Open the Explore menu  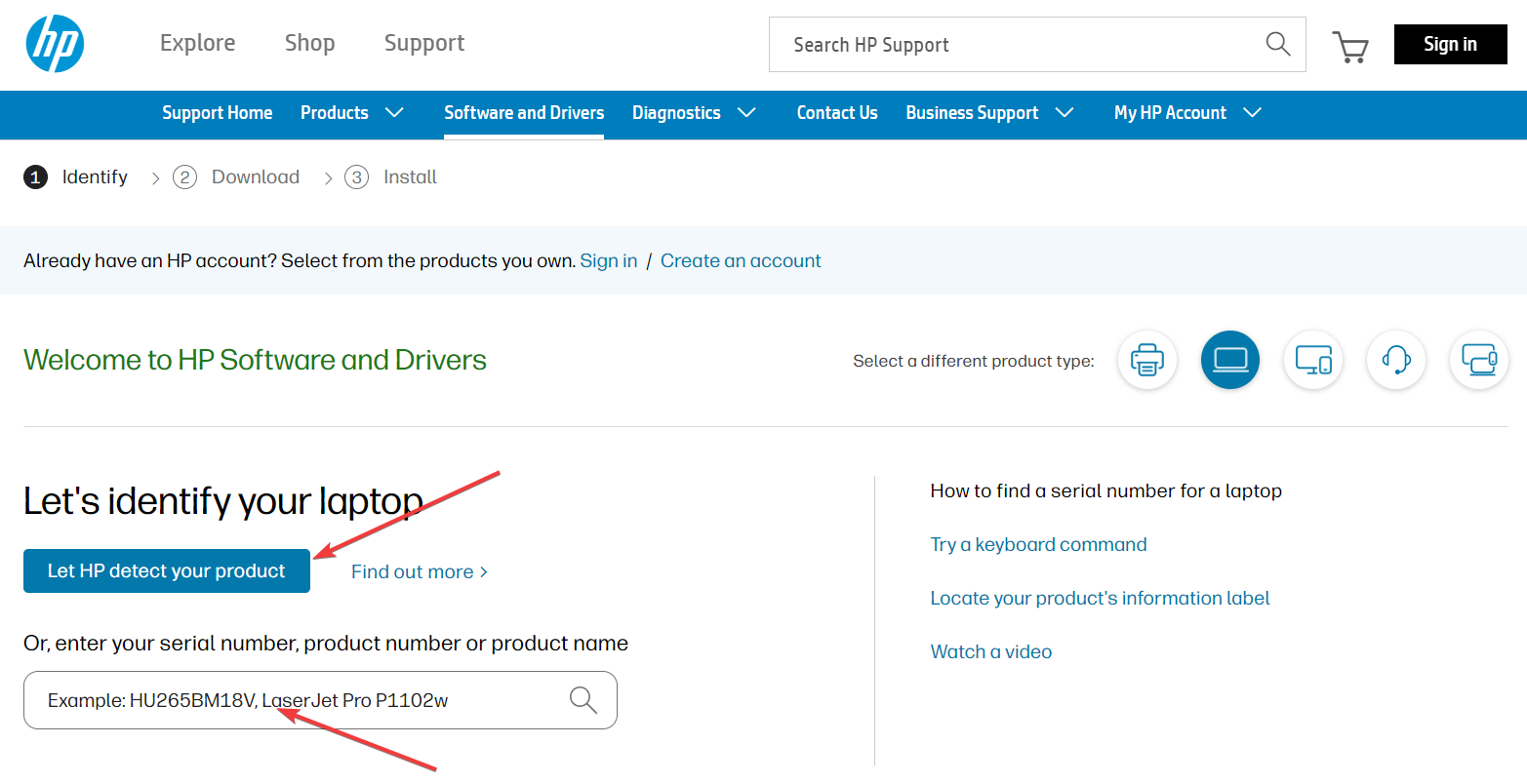(x=198, y=44)
